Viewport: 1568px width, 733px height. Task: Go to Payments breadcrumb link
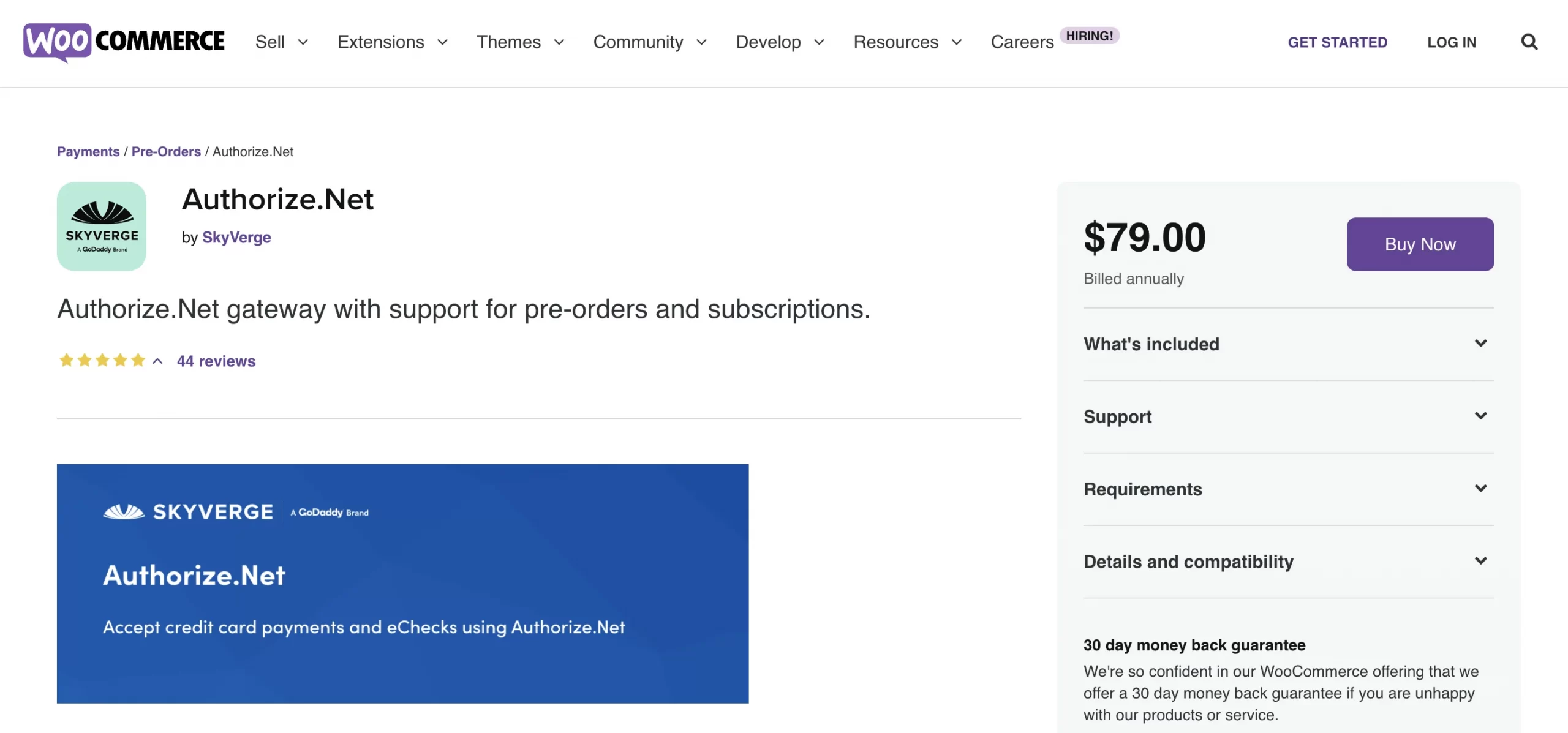pos(88,151)
